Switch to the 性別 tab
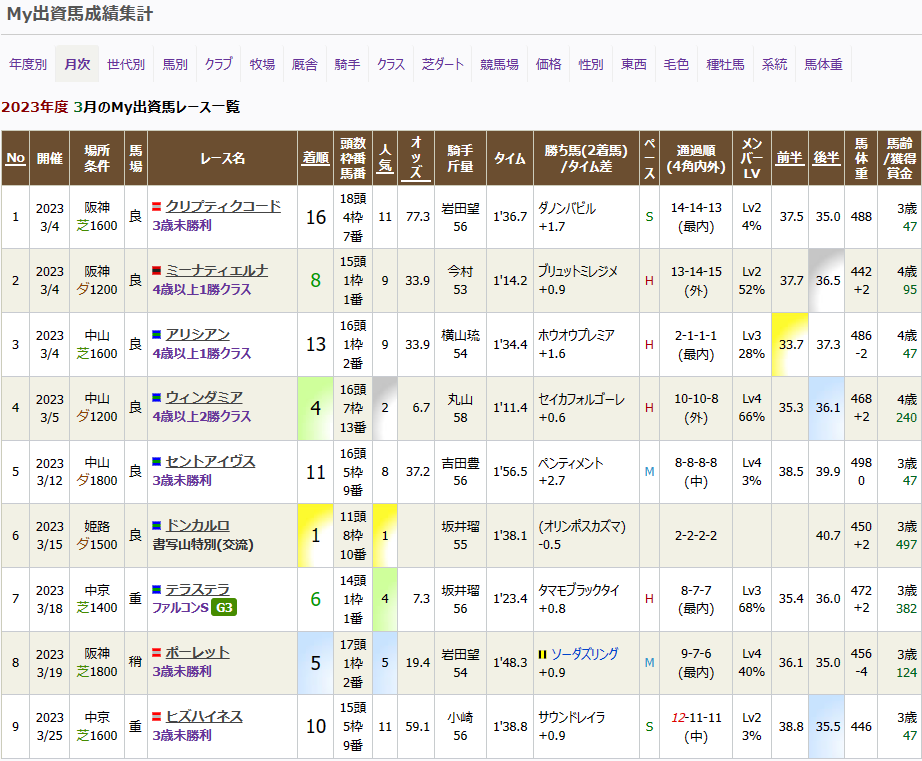Viewport: 922px width, 761px height. click(591, 64)
